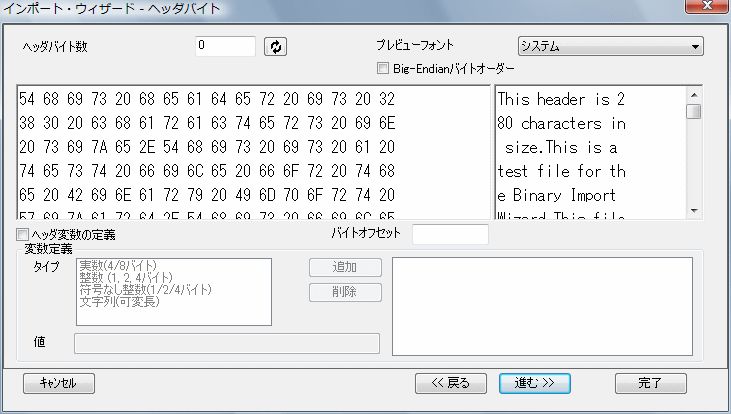Click hex row starting '54 68 69 73'
This screenshot has width=731, height=414.
click(x=207, y=99)
